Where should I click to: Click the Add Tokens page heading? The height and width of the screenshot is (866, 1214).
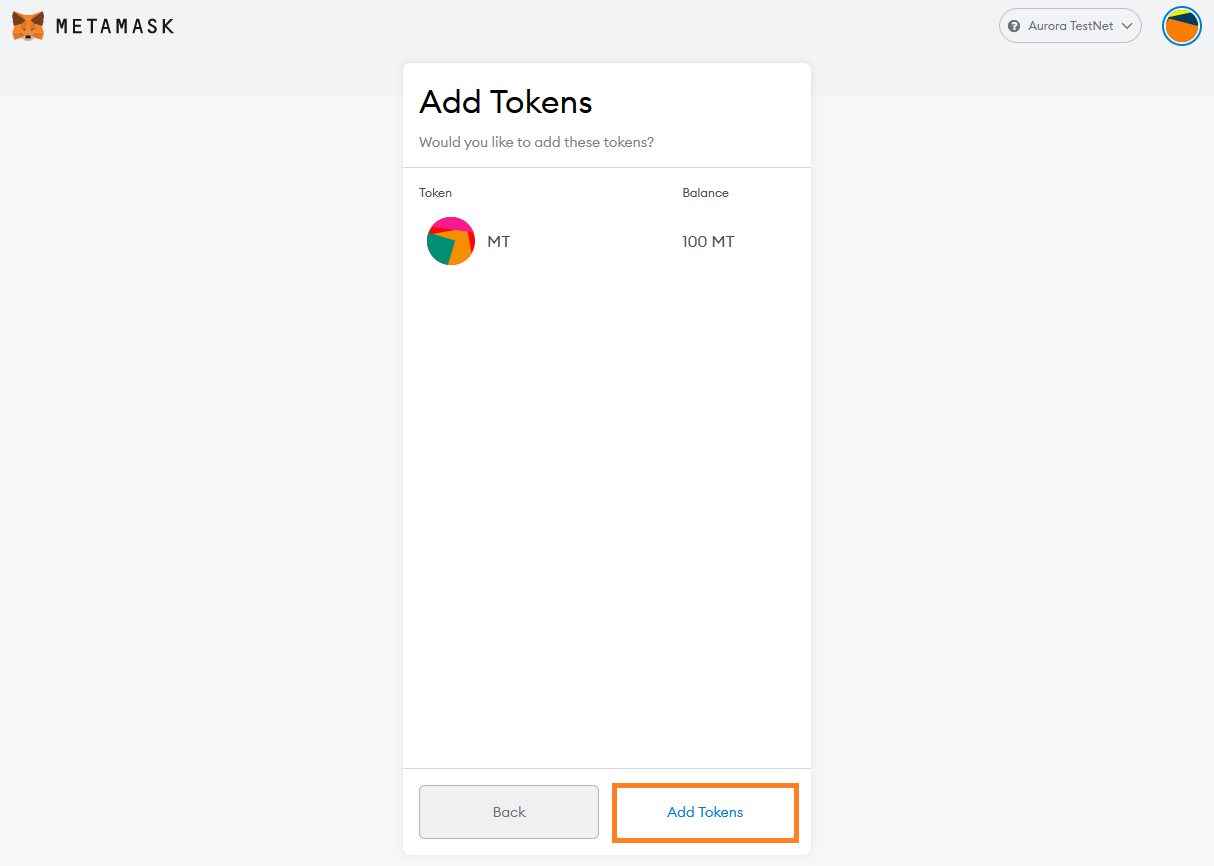(506, 102)
